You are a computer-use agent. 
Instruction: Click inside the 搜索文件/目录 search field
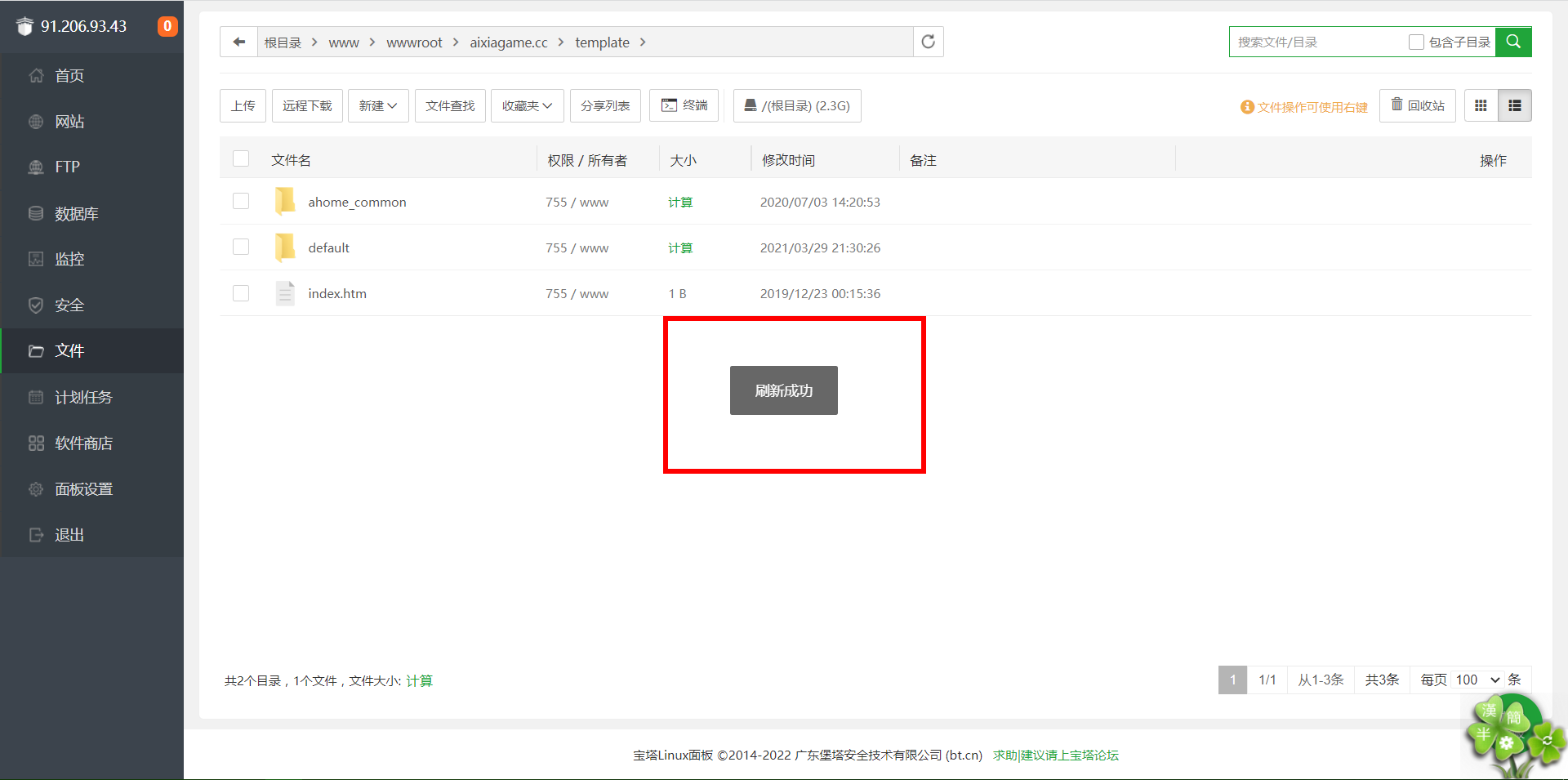pyautogui.click(x=1316, y=42)
